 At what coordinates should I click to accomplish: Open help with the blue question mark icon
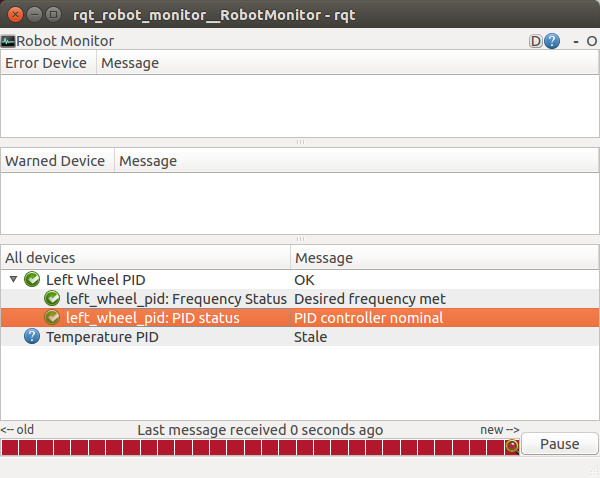tap(551, 41)
